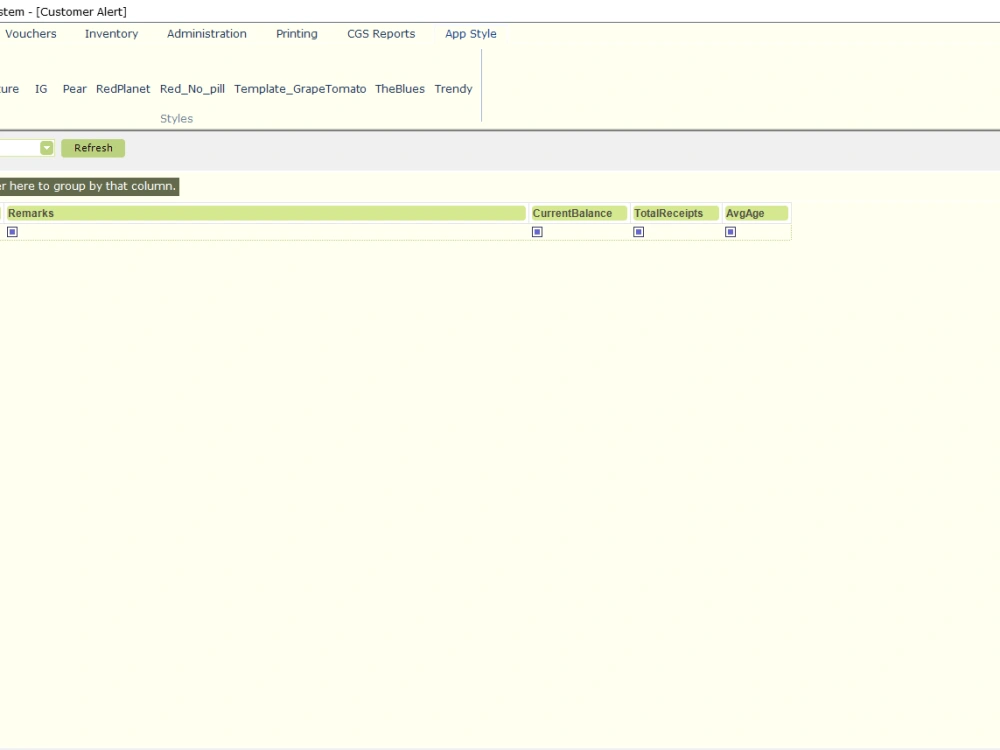This screenshot has height=750, width=1000.
Task: Apply the IG style
Action: 41,89
